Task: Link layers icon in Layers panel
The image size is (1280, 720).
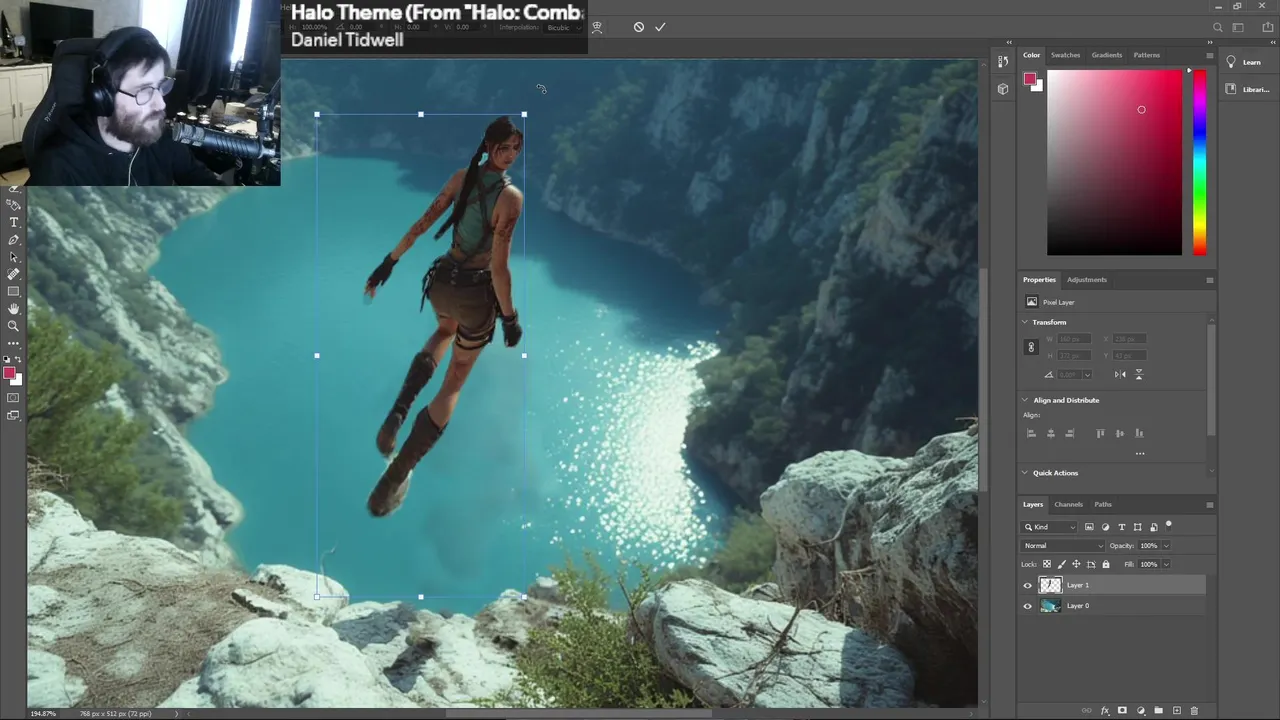Action: click(x=1086, y=710)
